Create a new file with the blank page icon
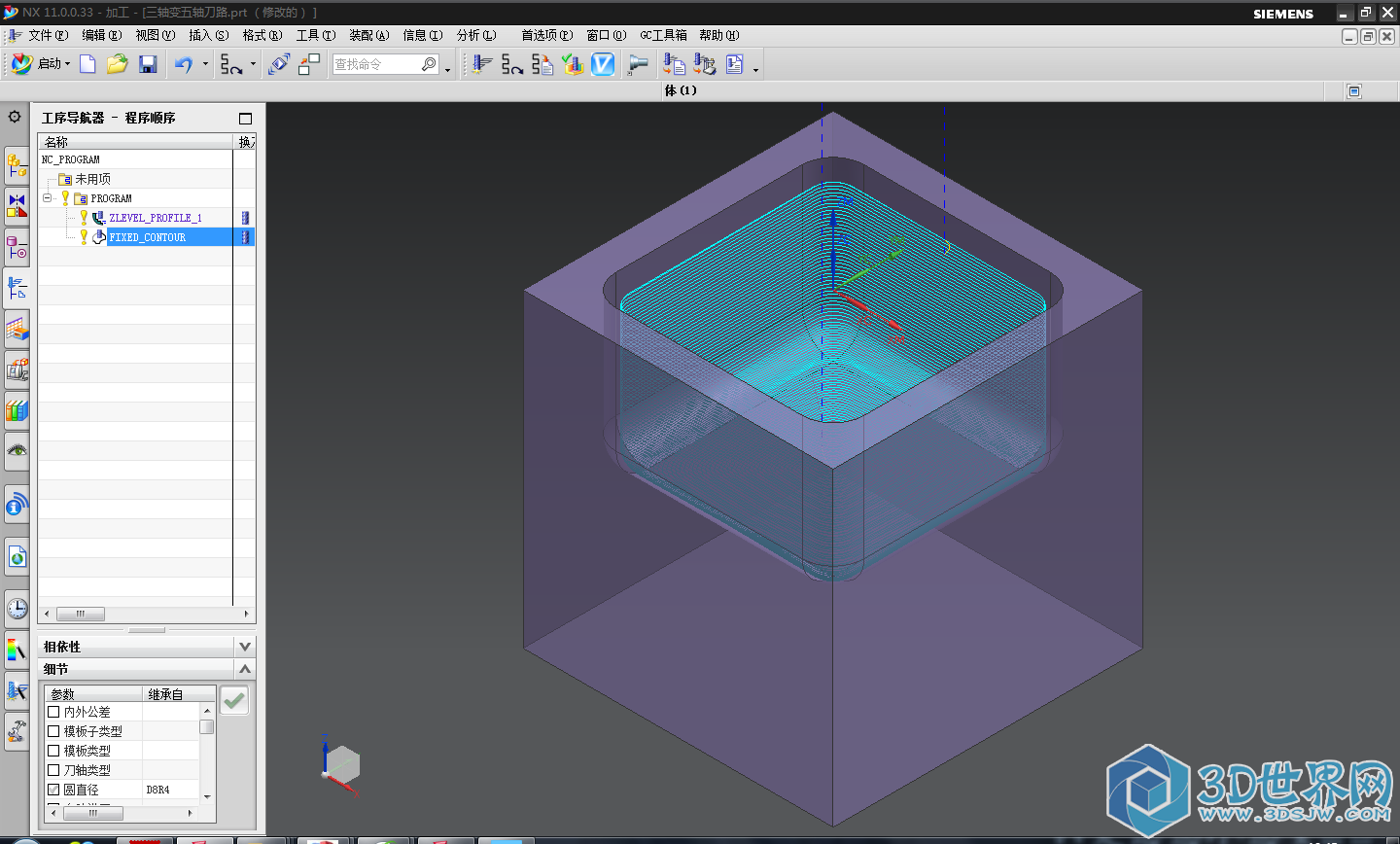Viewport: 1400px width, 844px height. (x=87, y=64)
